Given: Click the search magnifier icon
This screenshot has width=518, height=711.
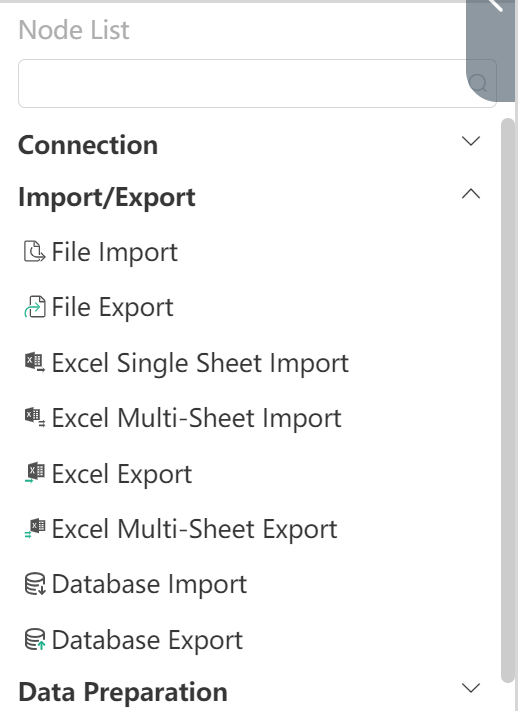Looking at the screenshot, I should tap(478, 83).
